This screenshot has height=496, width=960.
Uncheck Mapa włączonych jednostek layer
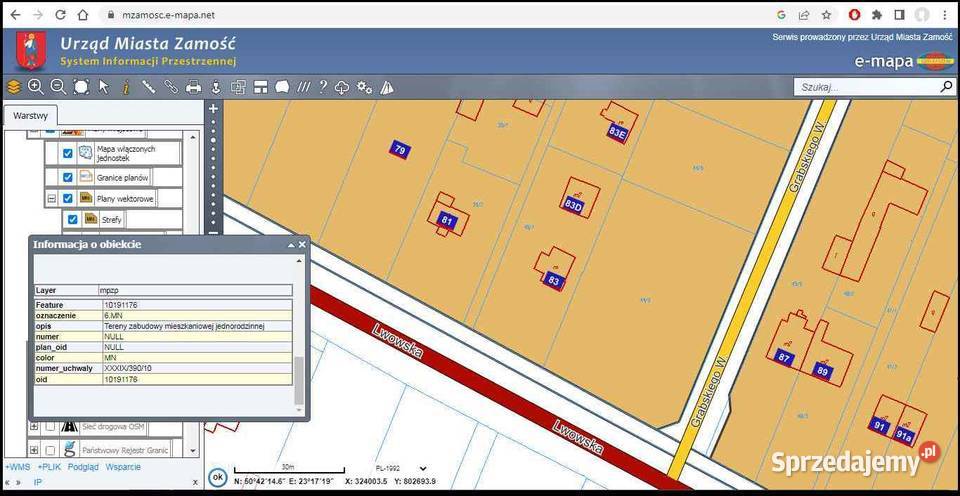tap(68, 154)
